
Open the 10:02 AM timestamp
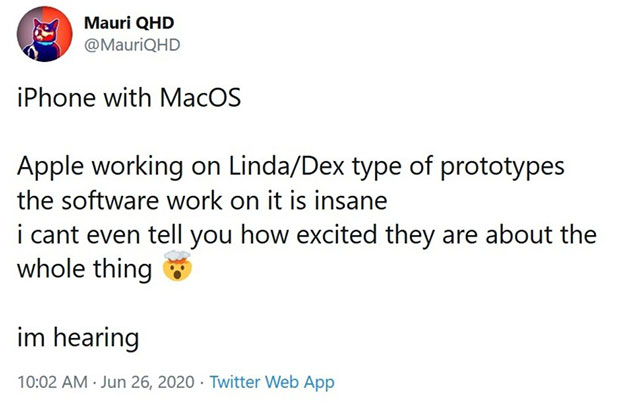50,382
